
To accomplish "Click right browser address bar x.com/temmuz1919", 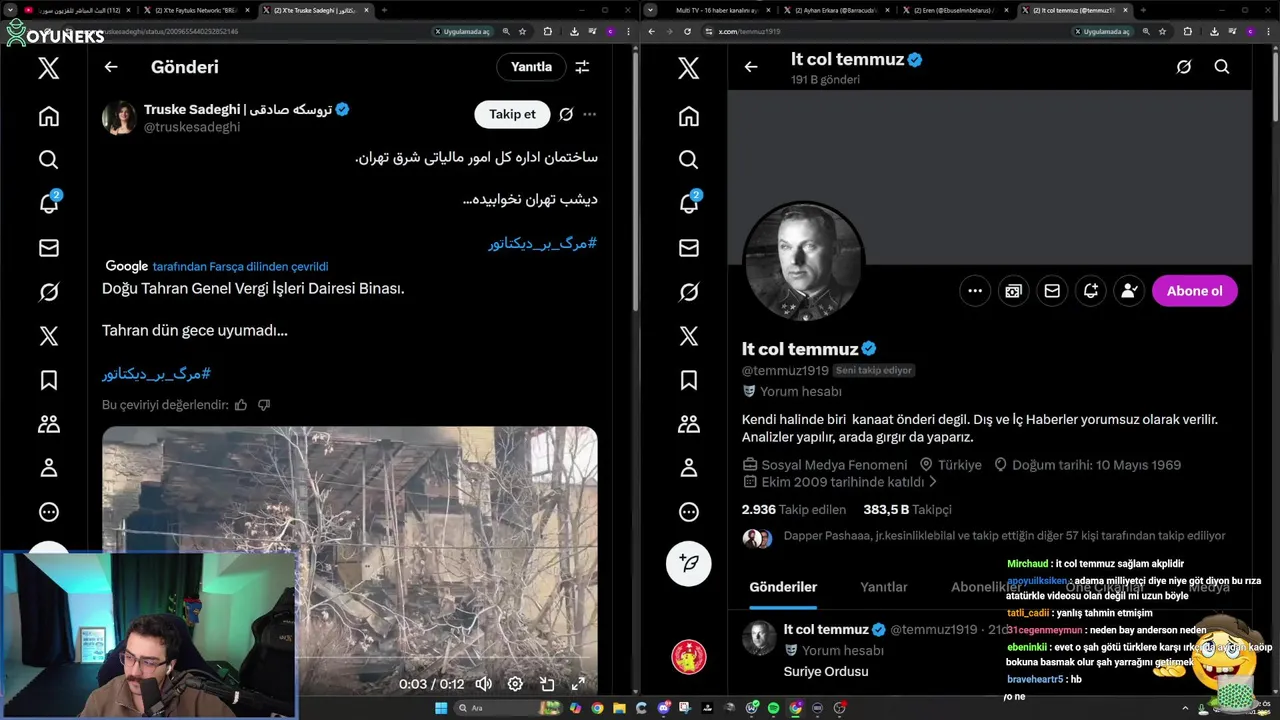I will tap(749, 31).
